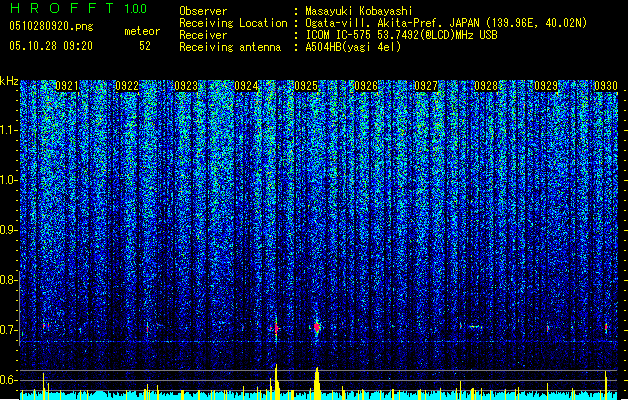Click the tallest yellow signal peak near 0924
The image size is (629, 400).
[x=276, y=381]
